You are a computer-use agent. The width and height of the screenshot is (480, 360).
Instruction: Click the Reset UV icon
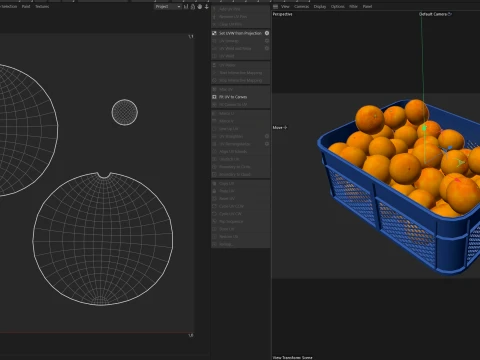point(214,199)
